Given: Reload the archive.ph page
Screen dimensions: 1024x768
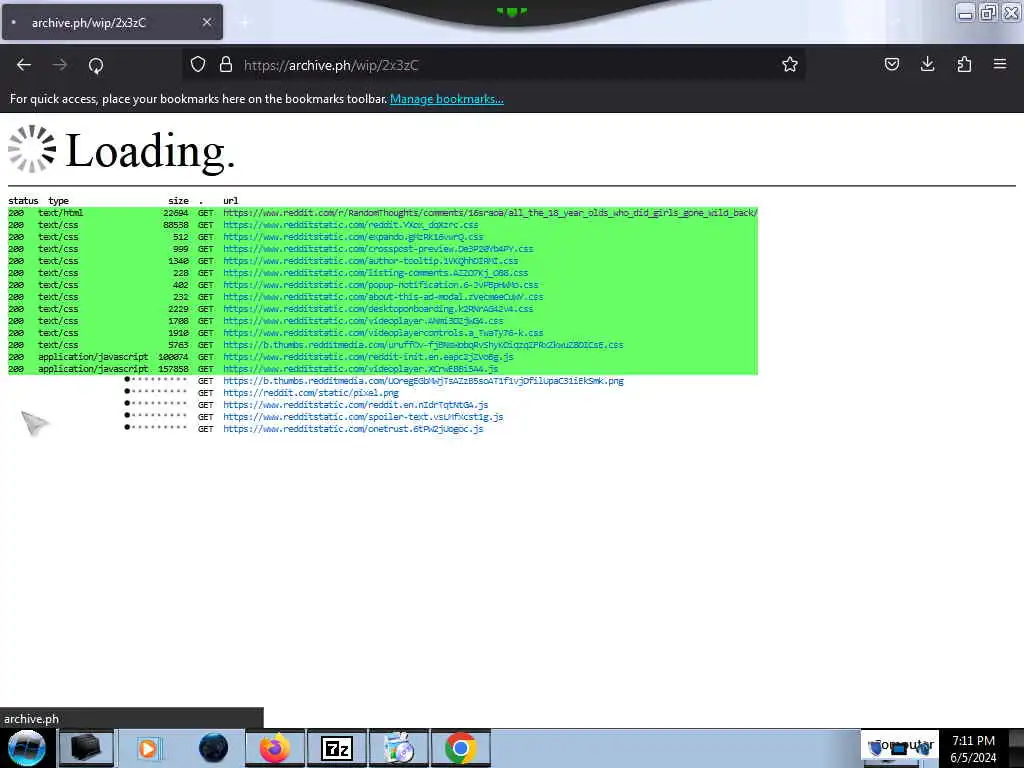Looking at the screenshot, I should pyautogui.click(x=96, y=65).
